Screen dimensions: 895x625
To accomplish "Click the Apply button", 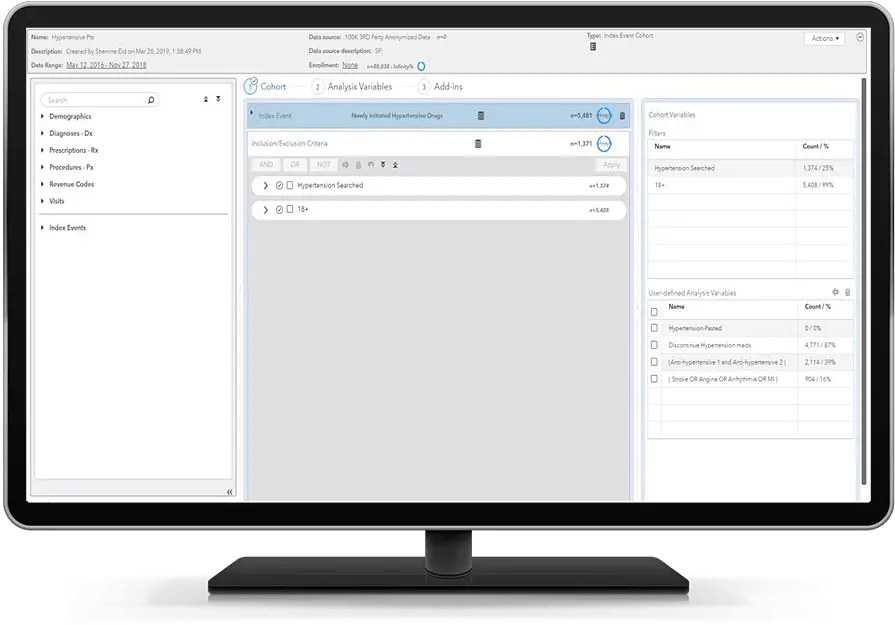I will [611, 164].
